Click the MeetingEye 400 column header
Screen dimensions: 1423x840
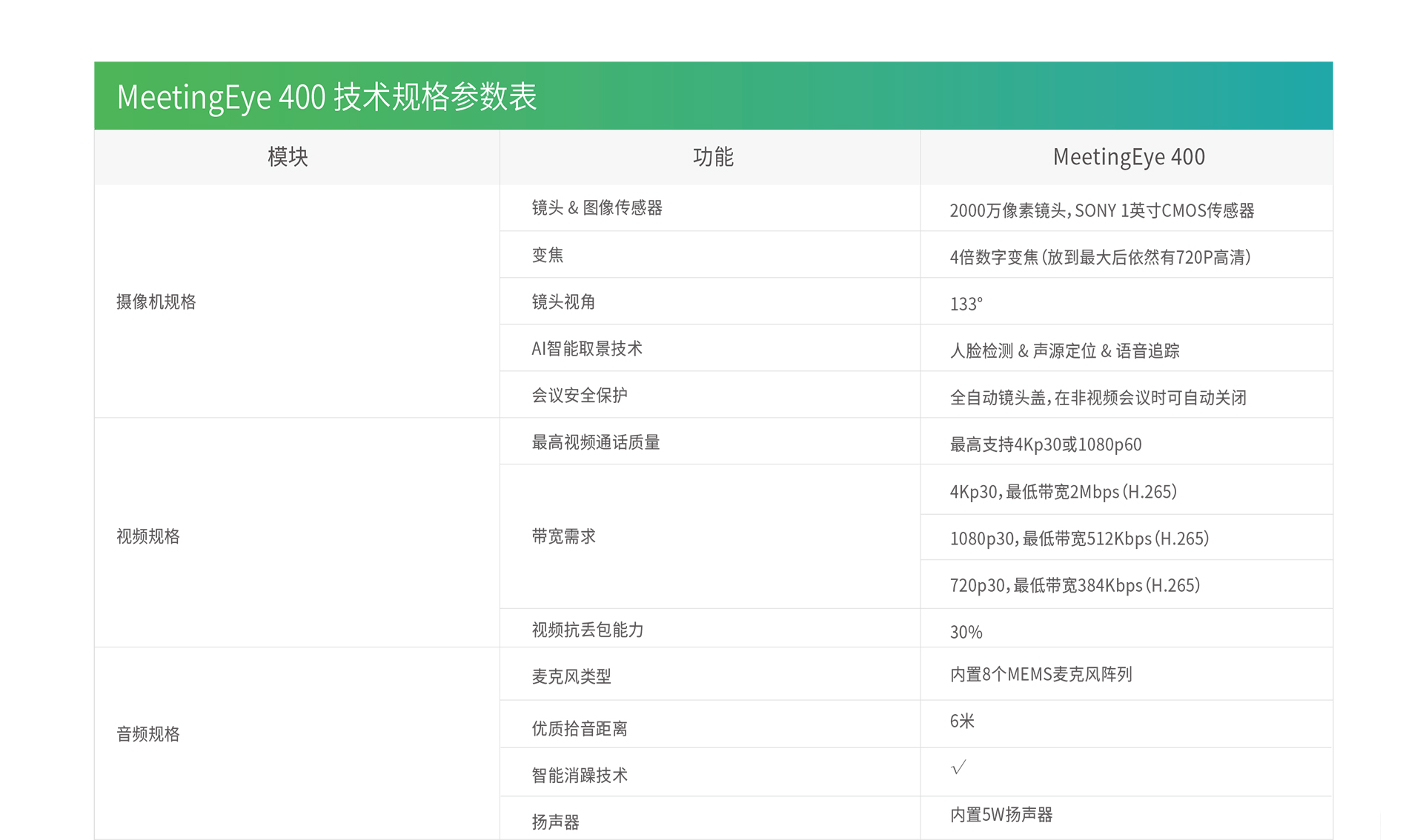pos(1128,157)
